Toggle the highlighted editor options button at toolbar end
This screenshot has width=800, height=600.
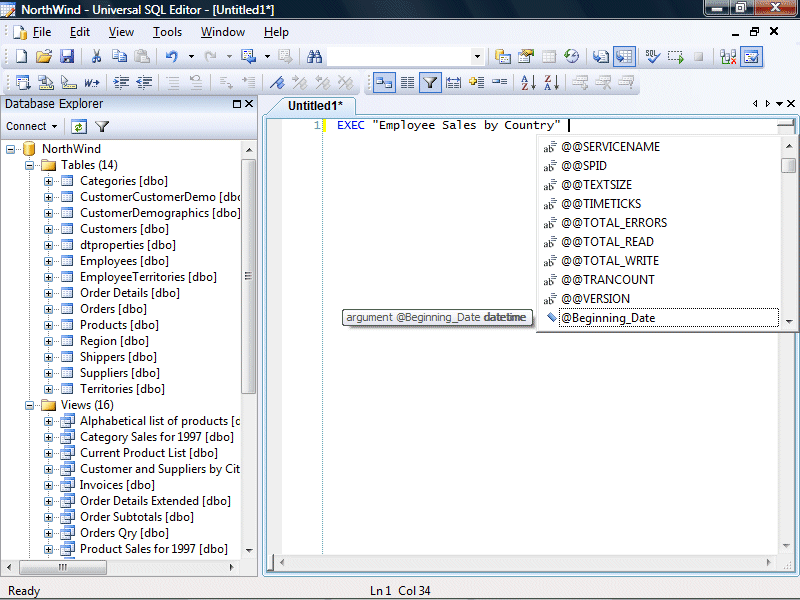752,56
